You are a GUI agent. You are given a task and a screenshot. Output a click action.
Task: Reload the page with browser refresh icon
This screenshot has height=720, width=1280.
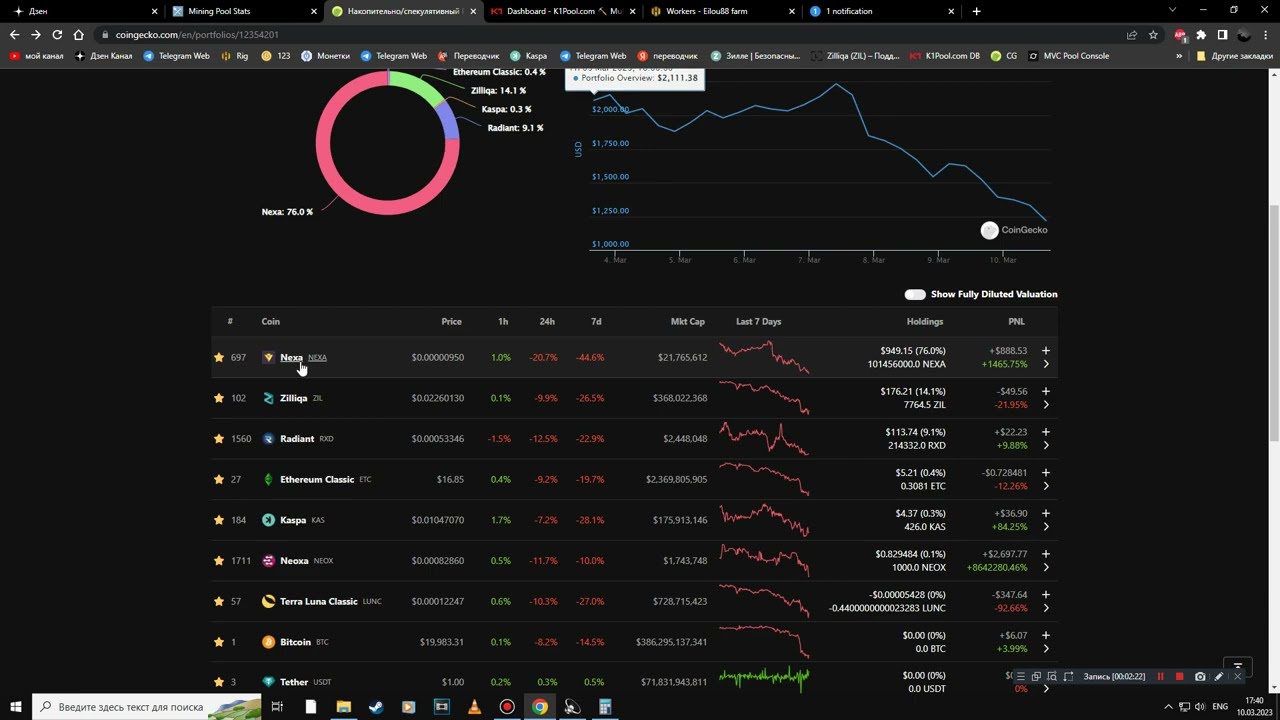coord(57,34)
